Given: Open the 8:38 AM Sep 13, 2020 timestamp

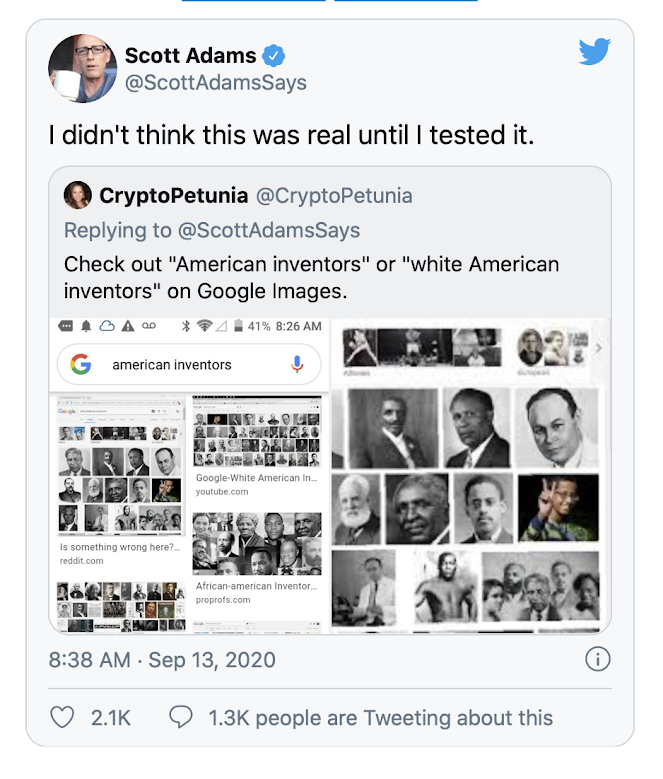Looking at the screenshot, I should pyautogui.click(x=162, y=661).
